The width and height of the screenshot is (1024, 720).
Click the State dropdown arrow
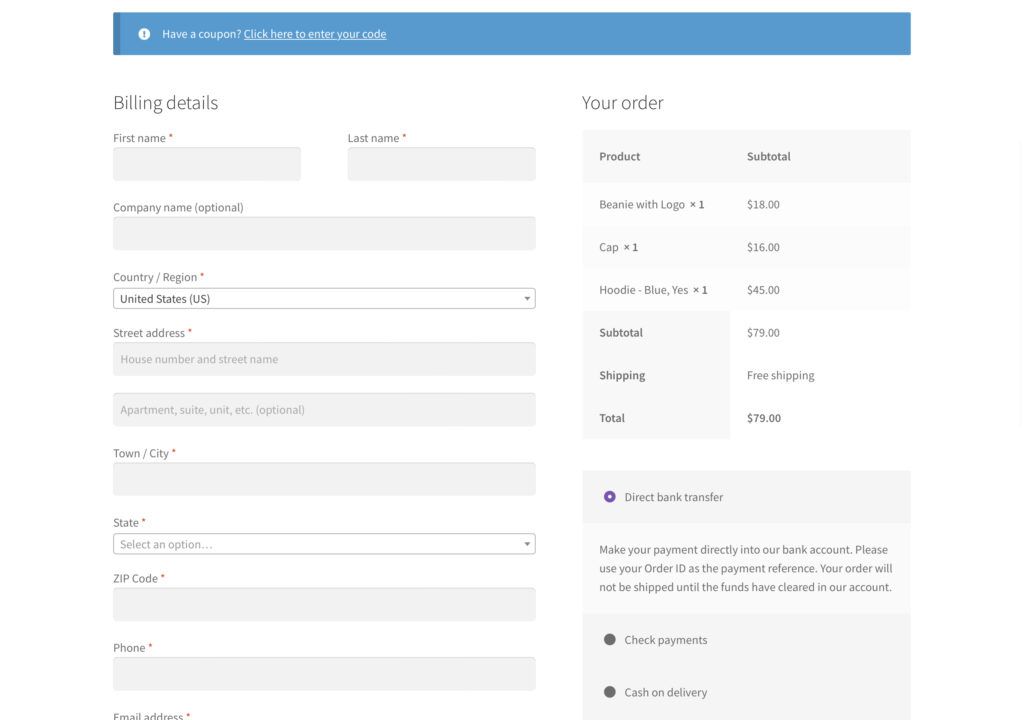pos(527,544)
